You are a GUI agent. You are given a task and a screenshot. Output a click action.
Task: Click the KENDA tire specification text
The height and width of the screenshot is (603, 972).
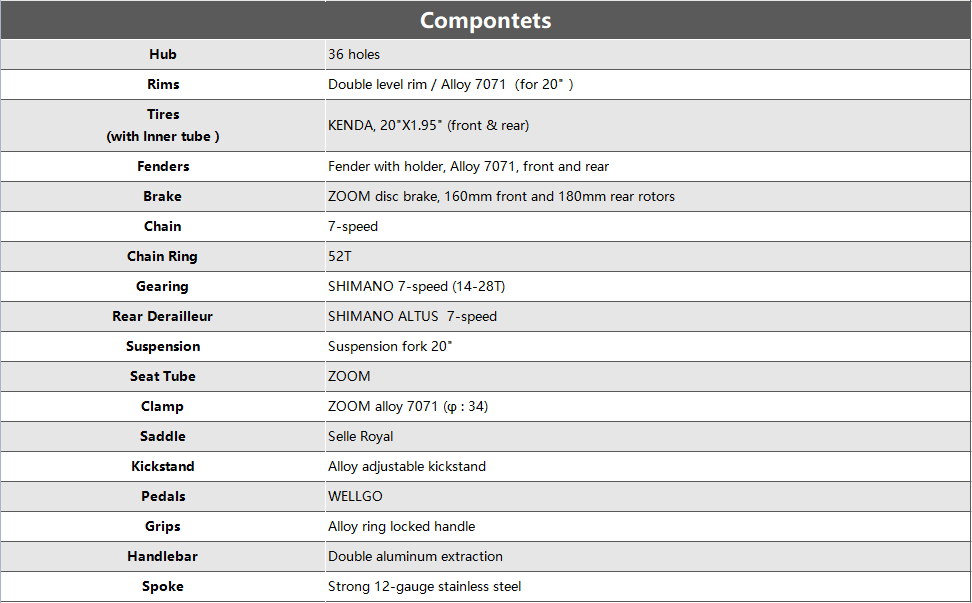coord(428,125)
